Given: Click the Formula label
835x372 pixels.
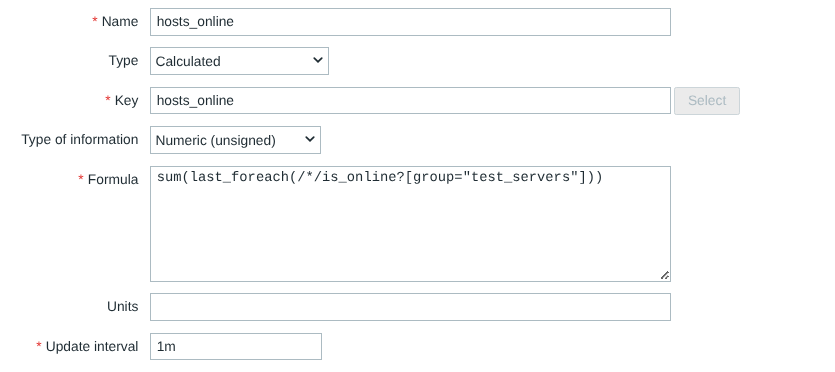Looking at the screenshot, I should 113,179.
